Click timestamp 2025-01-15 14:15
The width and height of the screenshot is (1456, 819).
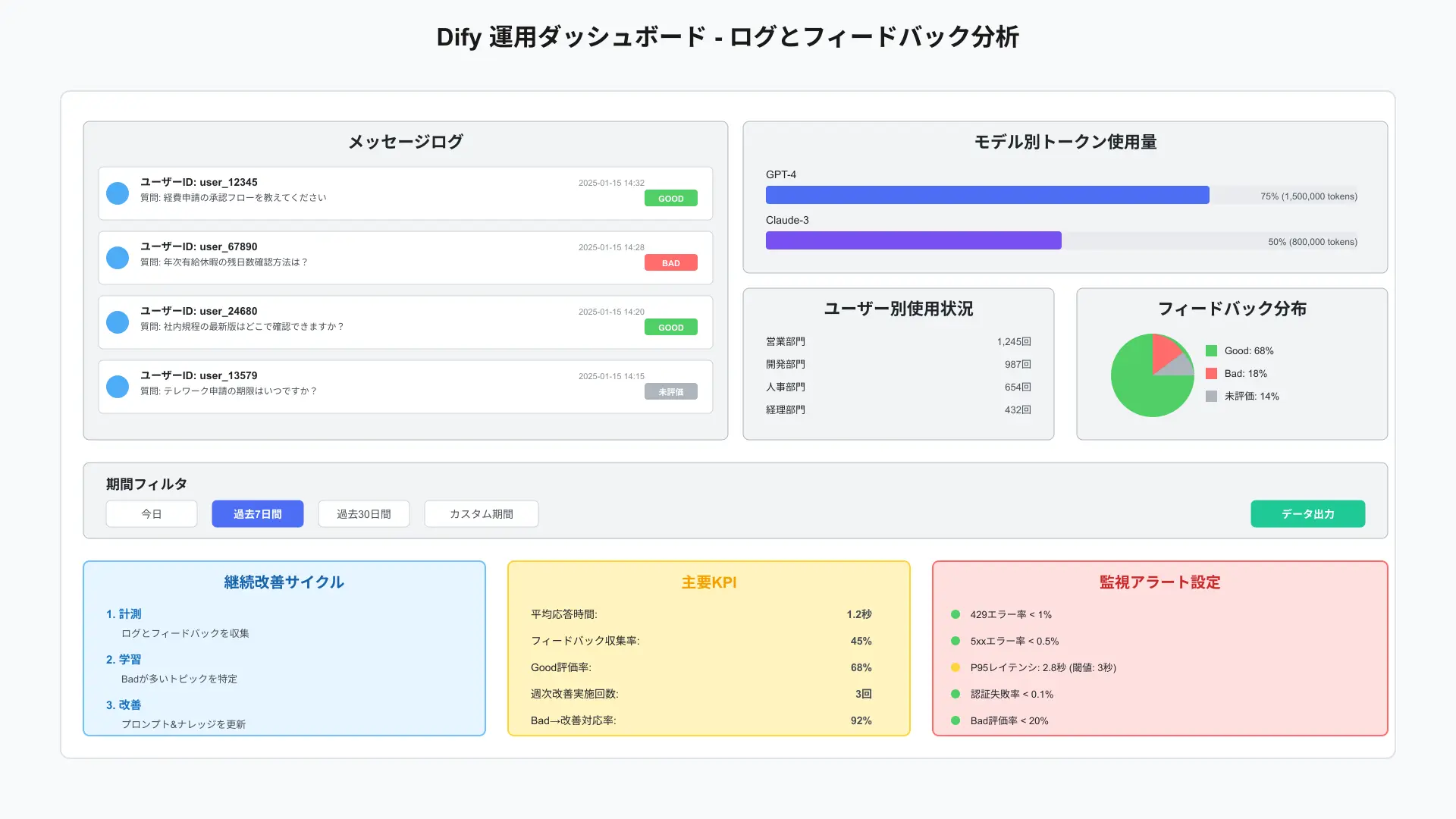(x=611, y=376)
